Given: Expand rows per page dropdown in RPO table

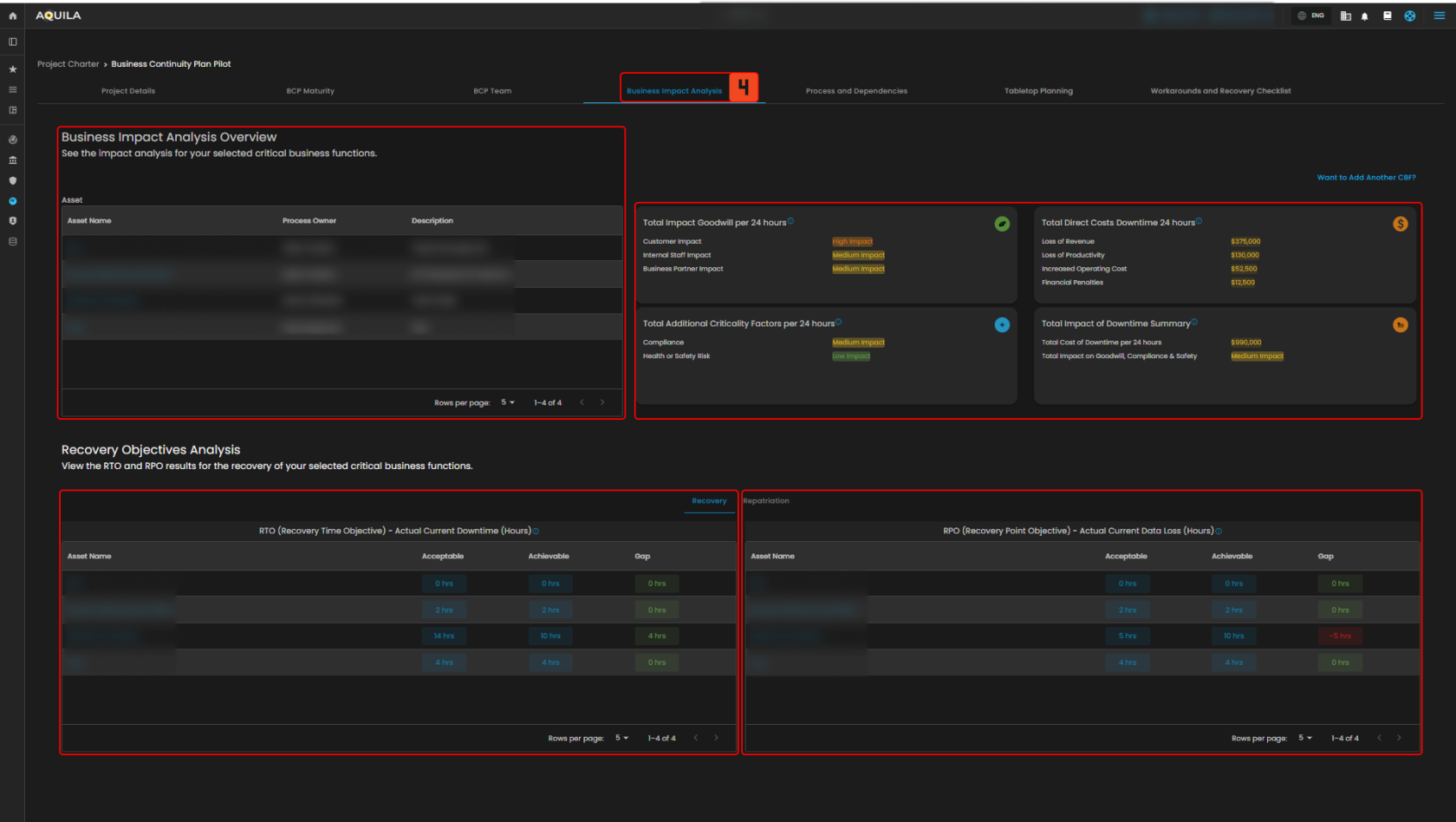Looking at the screenshot, I should 1305,738.
